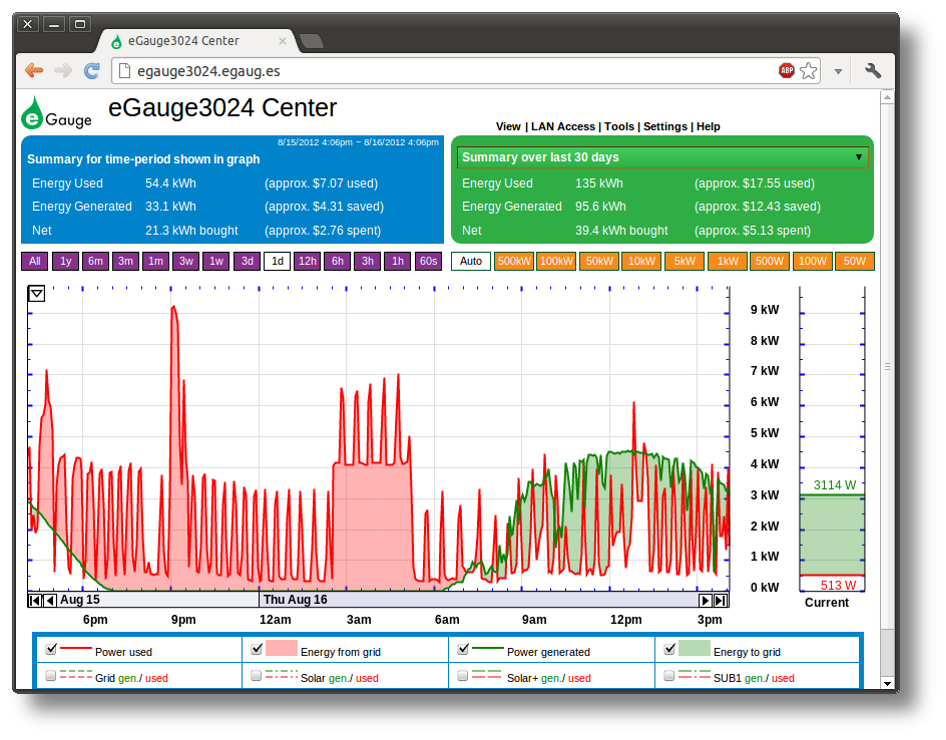This screenshot has width=946, height=740.
Task: Set power scale to 50W
Action: click(x=854, y=261)
